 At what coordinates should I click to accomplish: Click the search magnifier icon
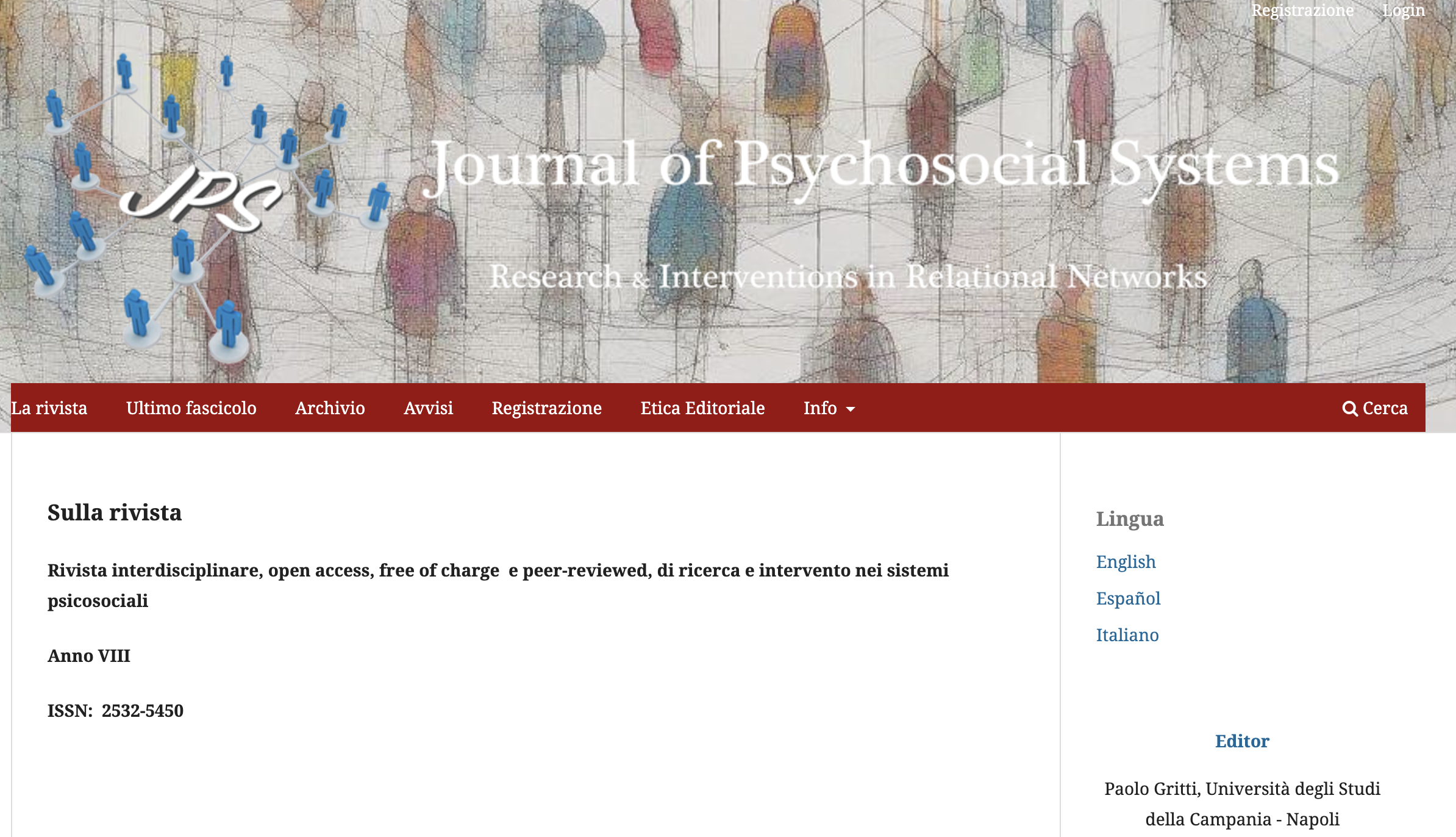[x=1349, y=409]
